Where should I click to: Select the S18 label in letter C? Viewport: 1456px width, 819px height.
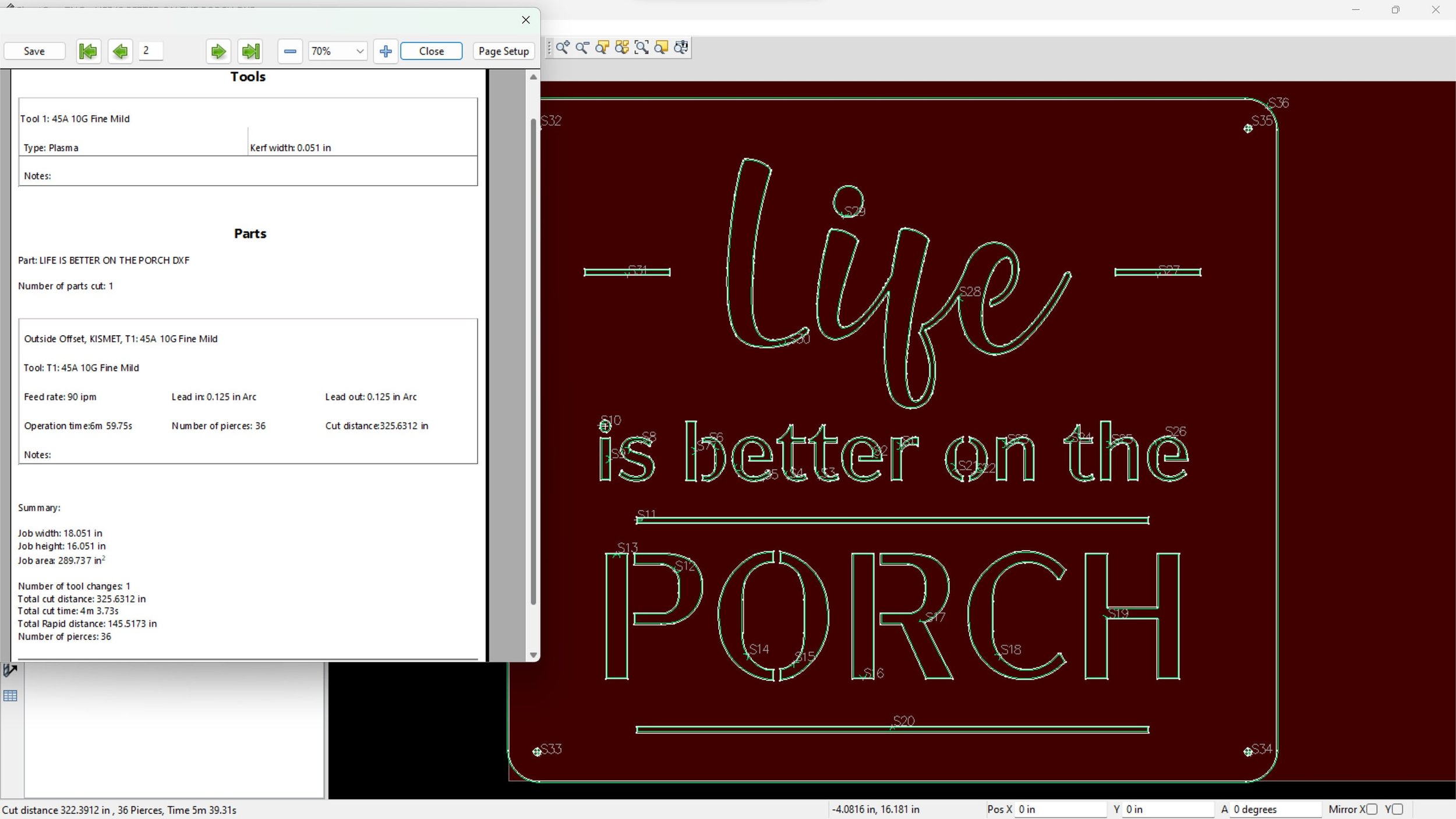(x=1011, y=650)
